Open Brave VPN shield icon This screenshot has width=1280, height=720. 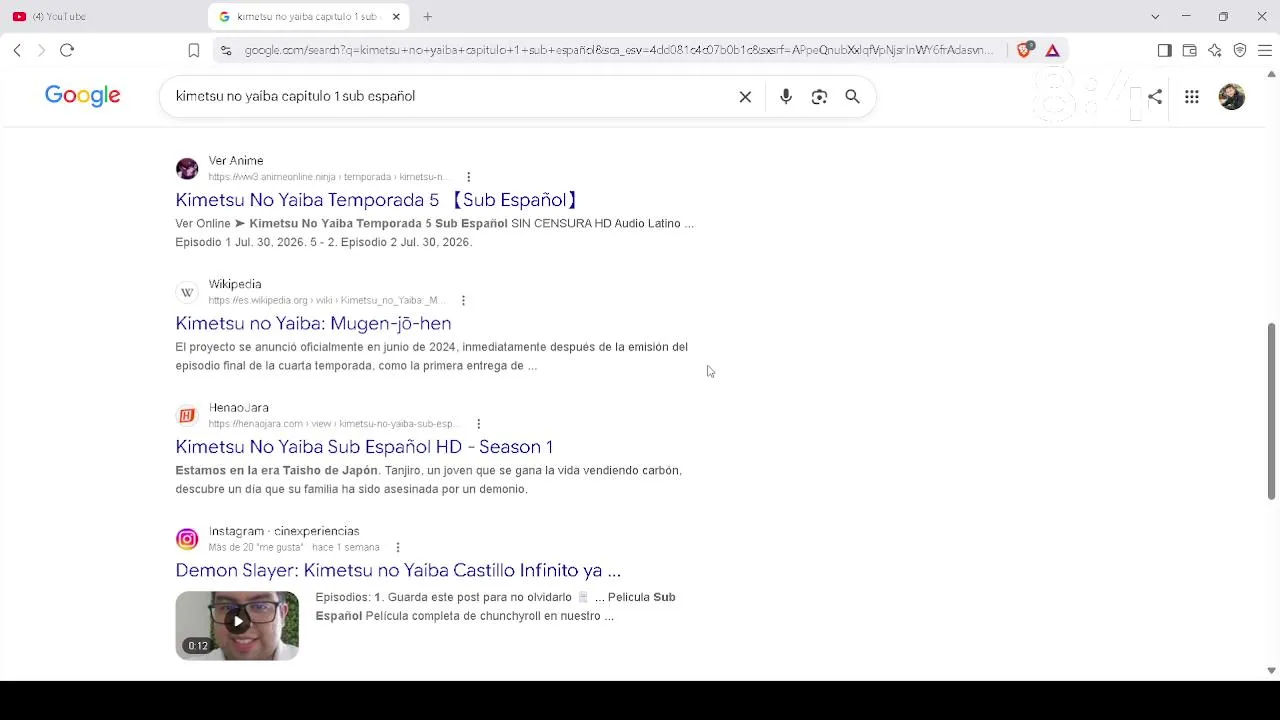[x=1240, y=50]
